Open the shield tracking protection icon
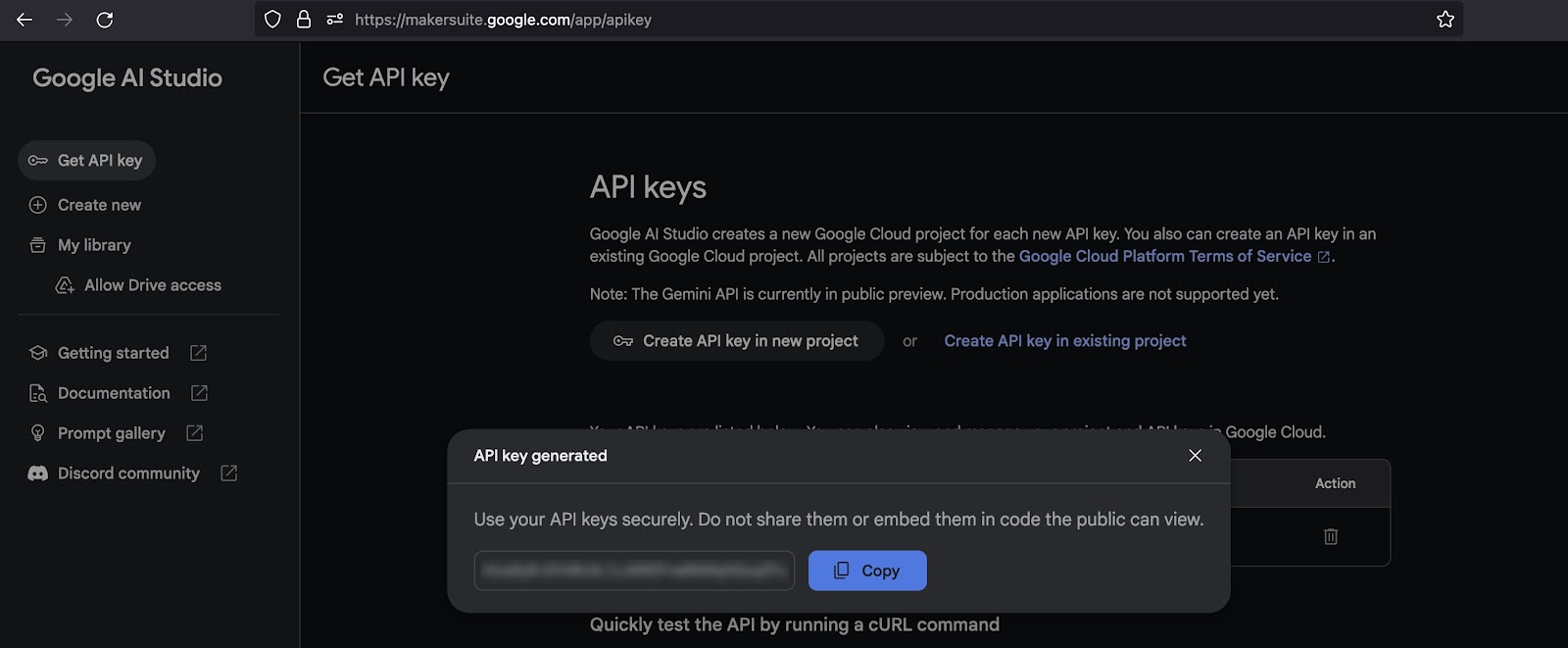1568x648 pixels. (x=273, y=20)
